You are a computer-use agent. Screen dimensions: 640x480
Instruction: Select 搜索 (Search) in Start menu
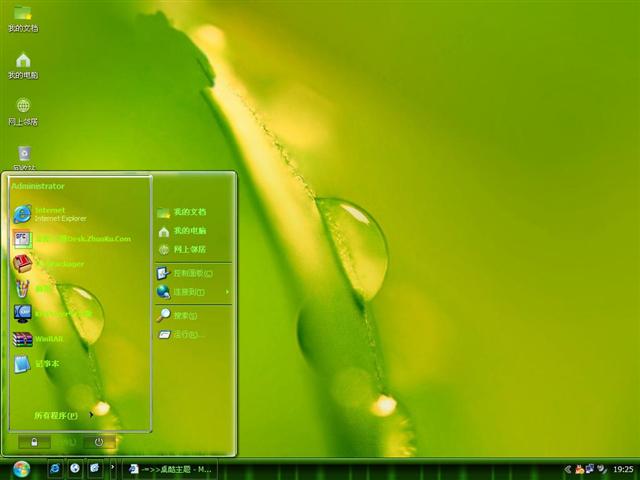[x=185, y=315]
